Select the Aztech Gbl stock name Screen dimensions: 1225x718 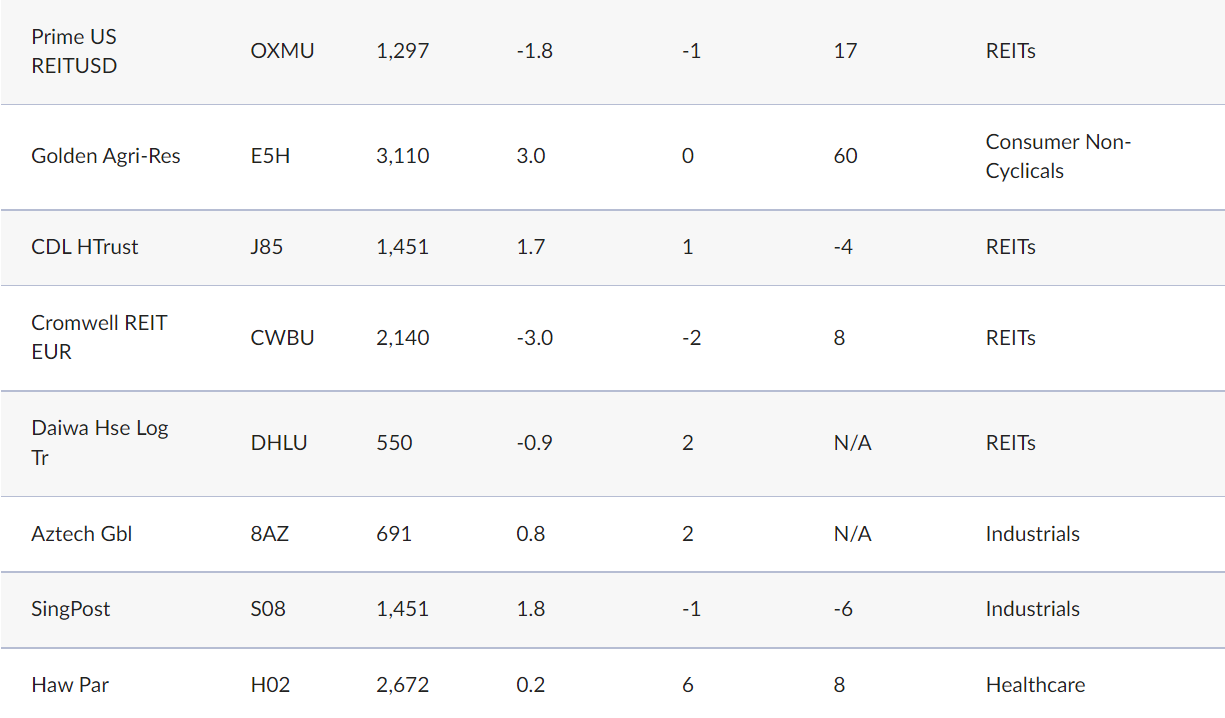82,534
